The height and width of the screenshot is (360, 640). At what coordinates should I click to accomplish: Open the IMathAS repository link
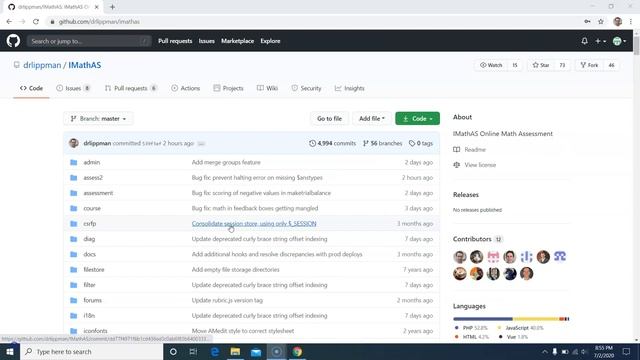[84, 65]
